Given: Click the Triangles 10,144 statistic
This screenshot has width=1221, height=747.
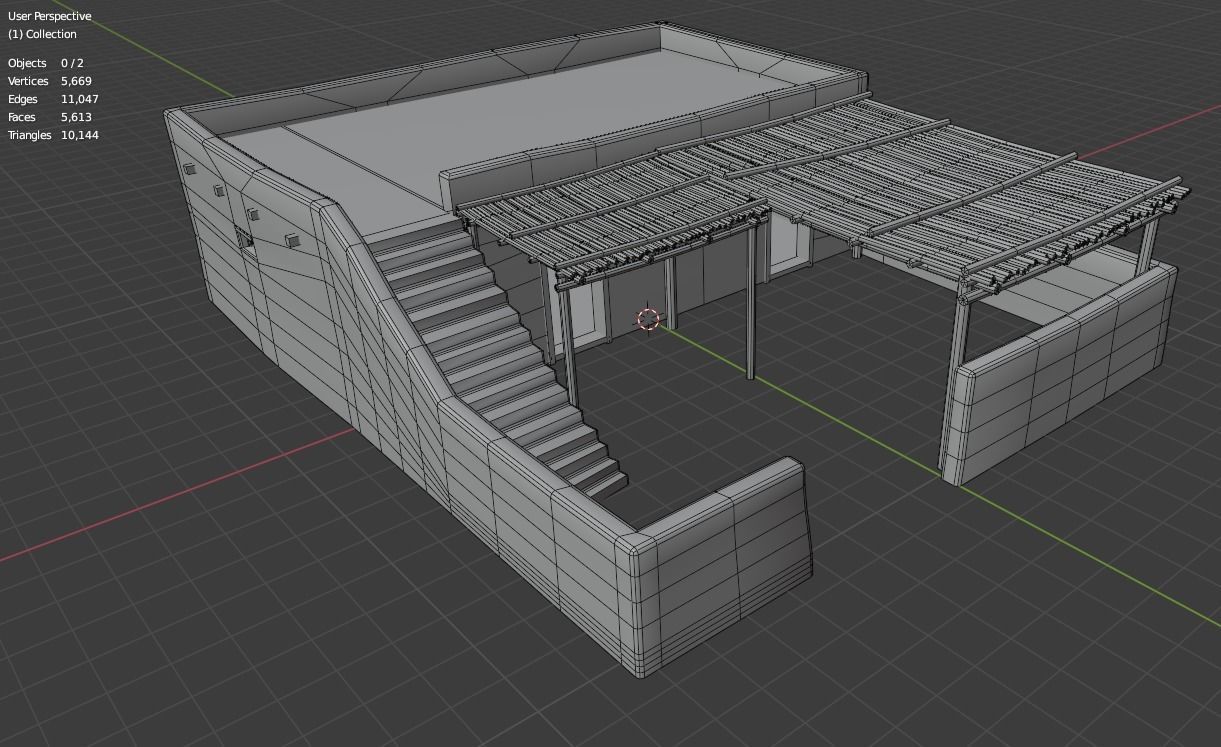Looking at the screenshot, I should tap(53, 135).
